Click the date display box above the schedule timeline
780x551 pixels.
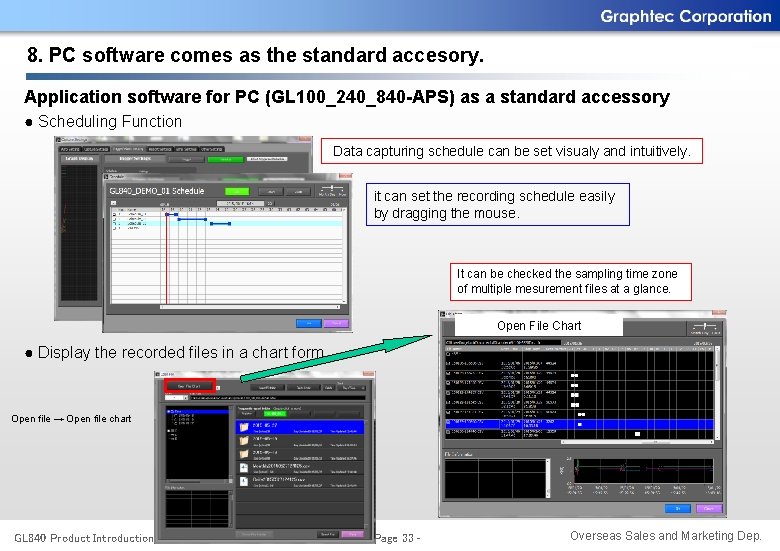coord(240,203)
